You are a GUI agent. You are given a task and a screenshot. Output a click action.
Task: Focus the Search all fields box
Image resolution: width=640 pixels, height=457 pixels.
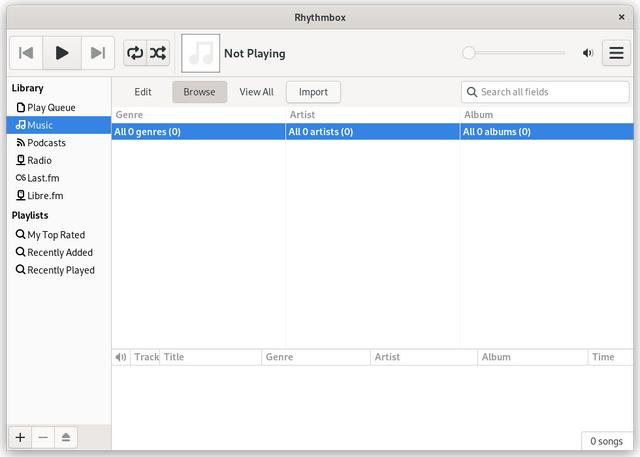pos(545,92)
